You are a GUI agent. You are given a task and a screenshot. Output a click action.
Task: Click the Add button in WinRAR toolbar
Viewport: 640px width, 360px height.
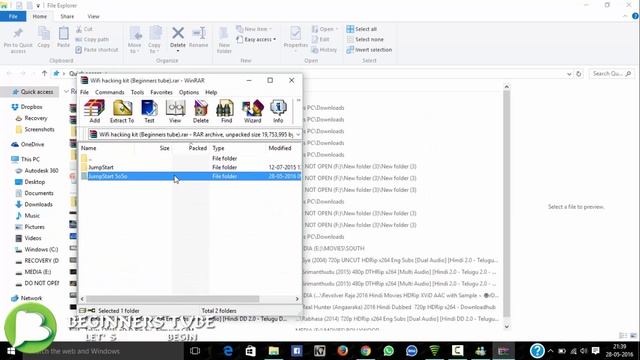[94, 111]
